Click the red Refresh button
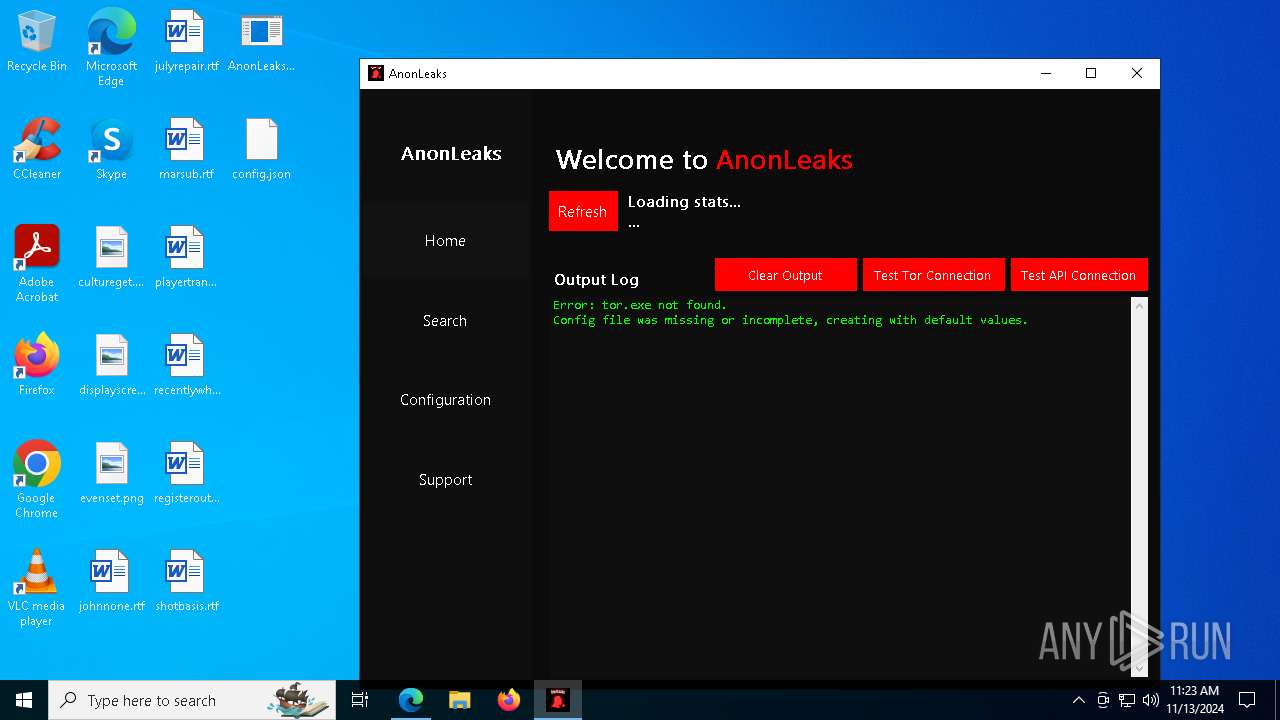The height and width of the screenshot is (720, 1280). (583, 211)
